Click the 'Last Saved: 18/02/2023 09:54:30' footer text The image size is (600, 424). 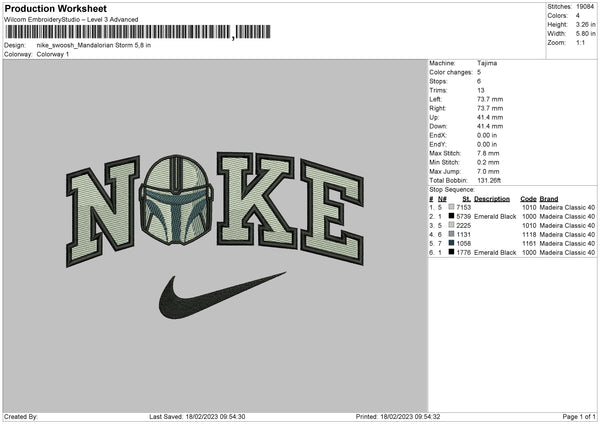pyautogui.click(x=197, y=417)
